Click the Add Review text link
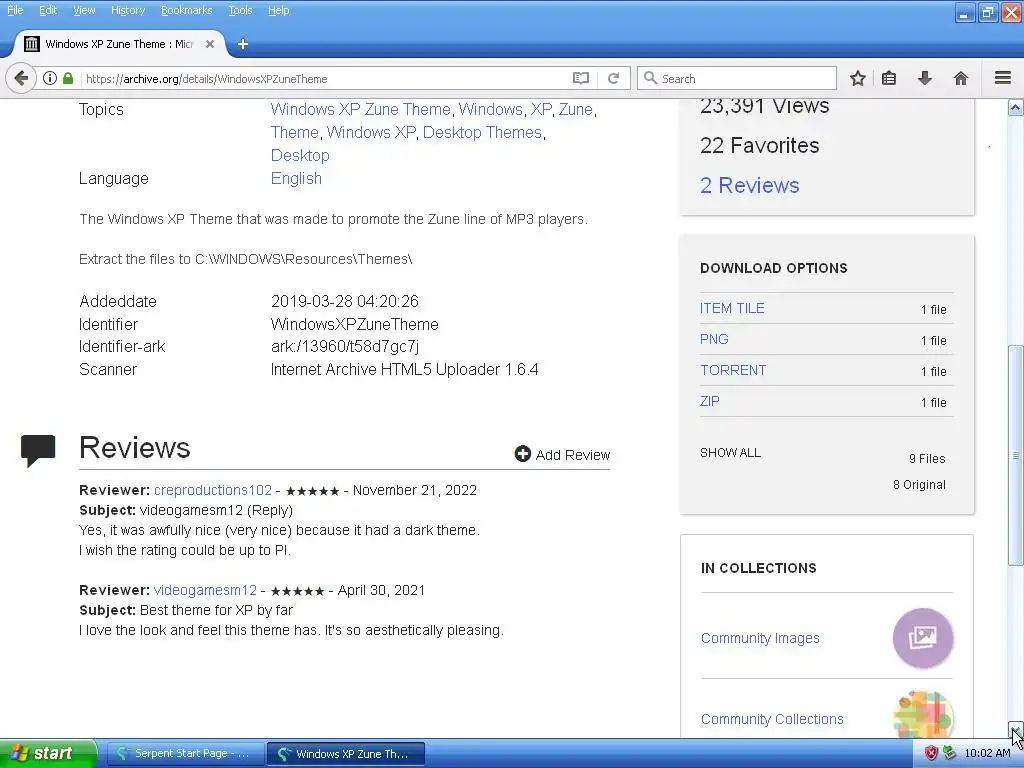This screenshot has height=768, width=1024. click(573, 455)
